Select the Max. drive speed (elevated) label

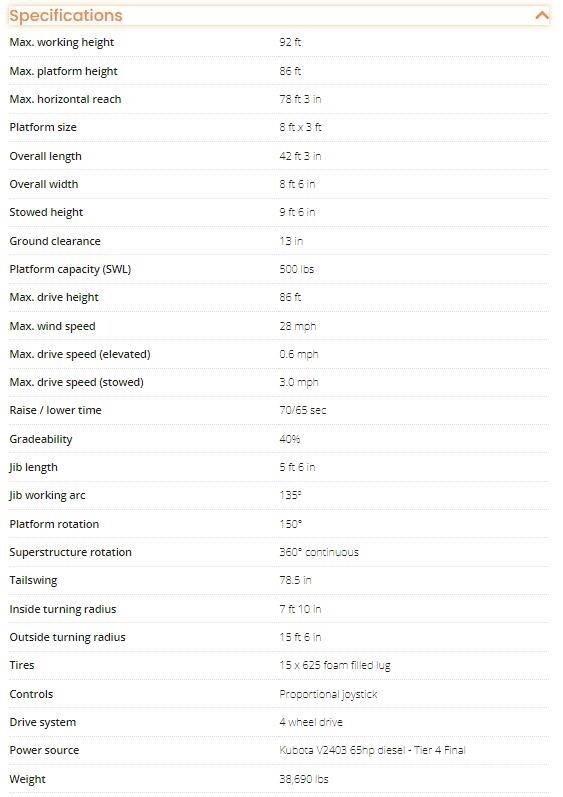click(x=80, y=354)
